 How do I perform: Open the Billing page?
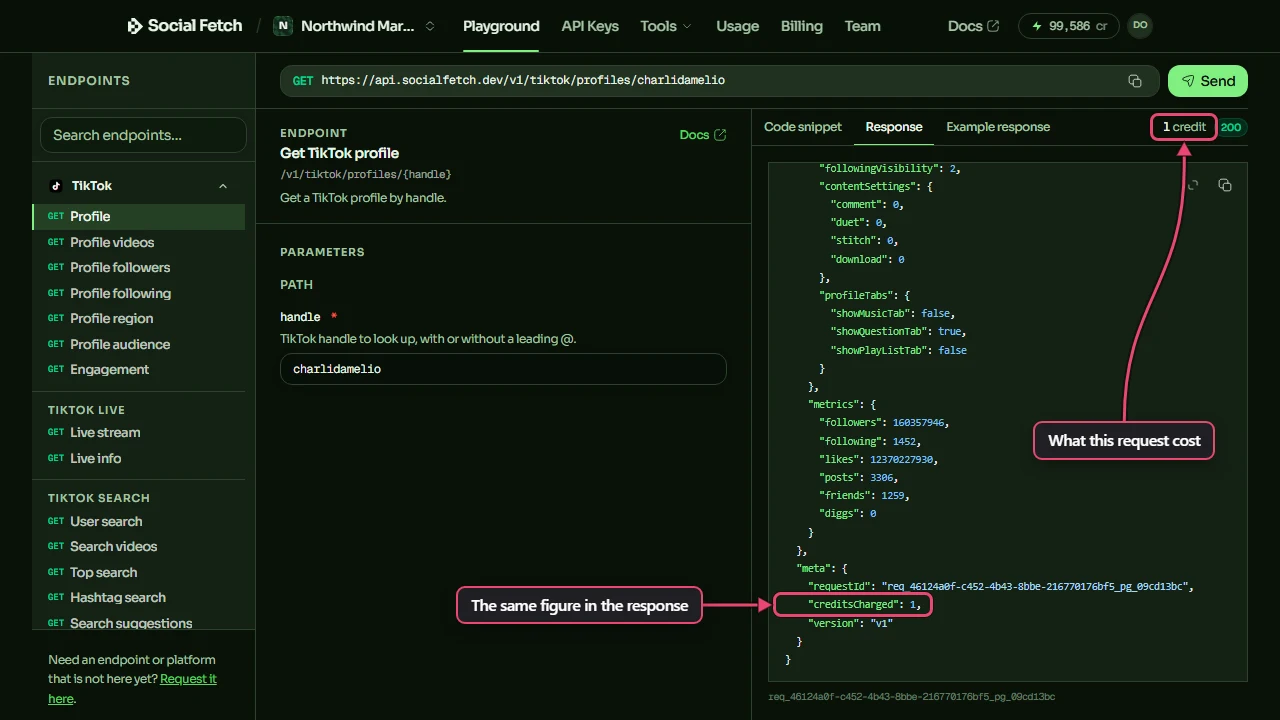click(802, 26)
